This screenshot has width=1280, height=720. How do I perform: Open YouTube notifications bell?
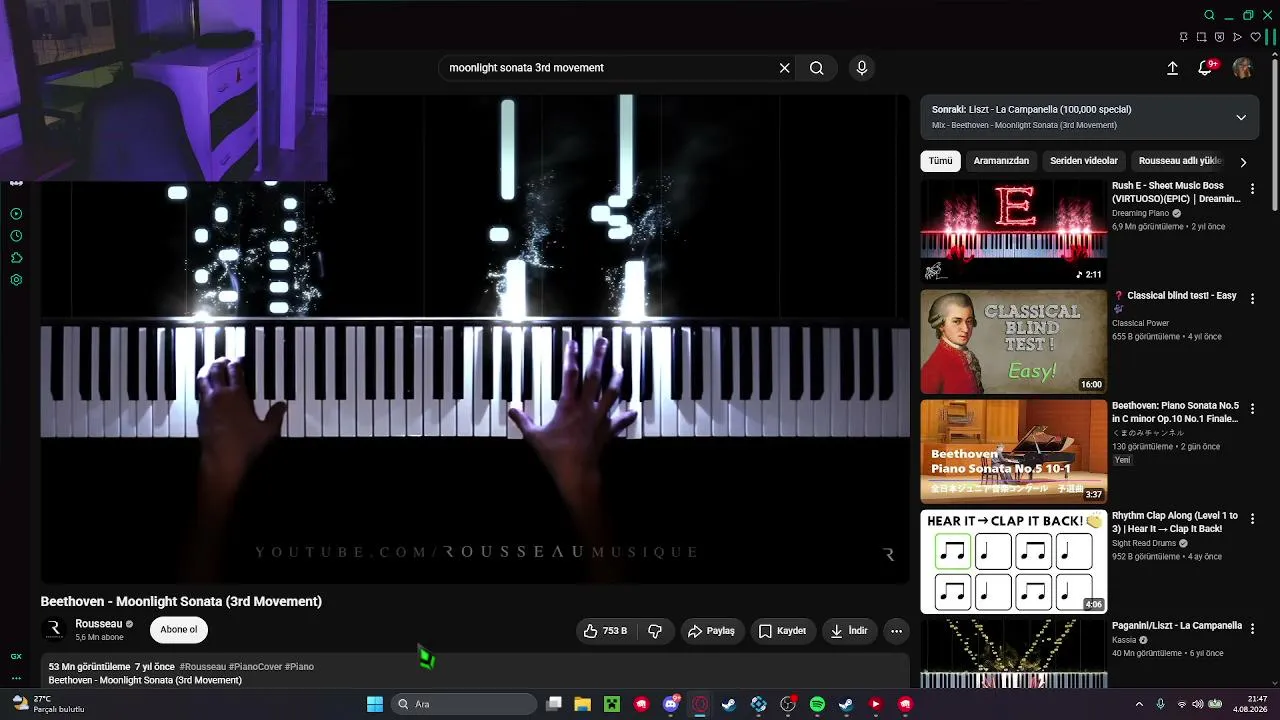(1206, 68)
